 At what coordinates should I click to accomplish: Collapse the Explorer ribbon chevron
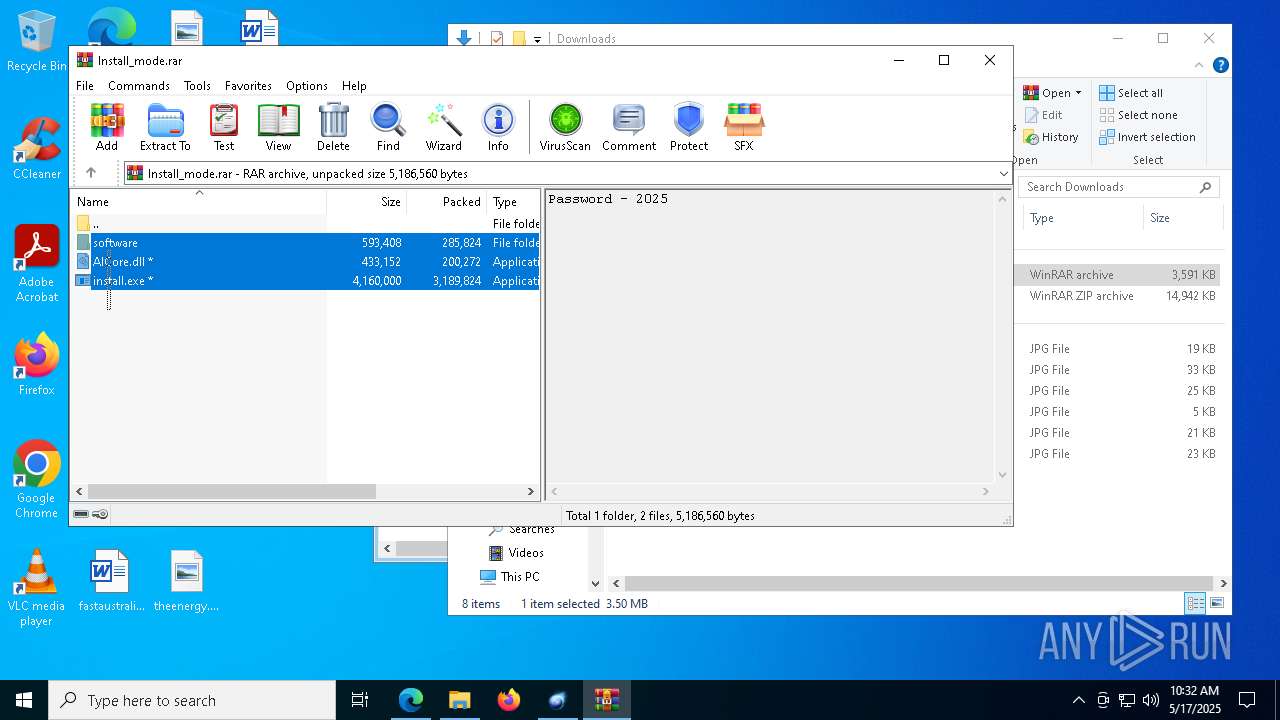point(1200,66)
